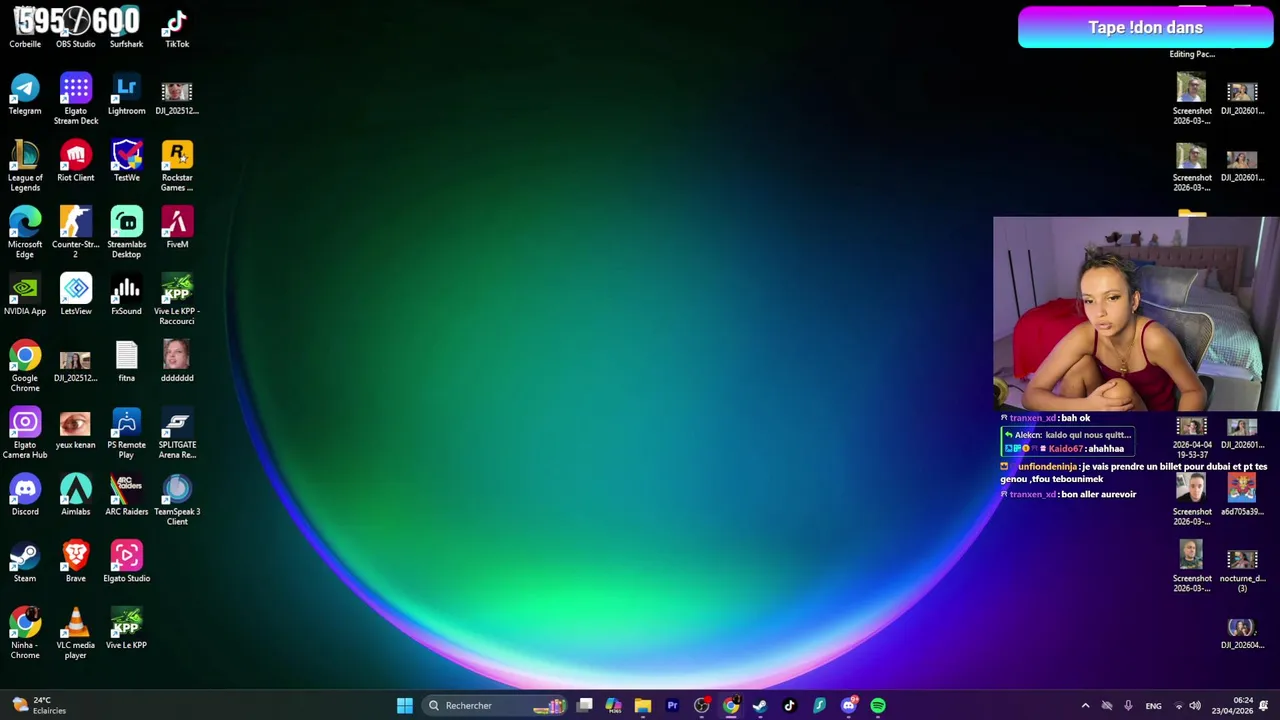Launch PS Remote Play from desktop

(126, 434)
